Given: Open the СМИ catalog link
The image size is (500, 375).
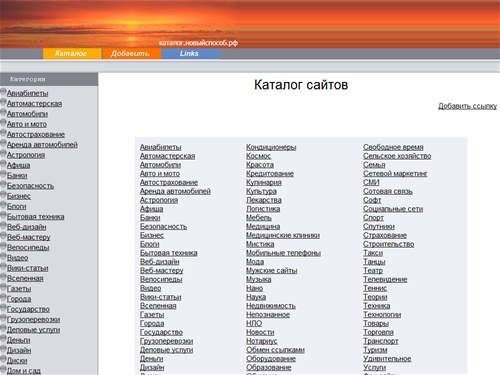Looking at the screenshot, I should click(371, 182).
